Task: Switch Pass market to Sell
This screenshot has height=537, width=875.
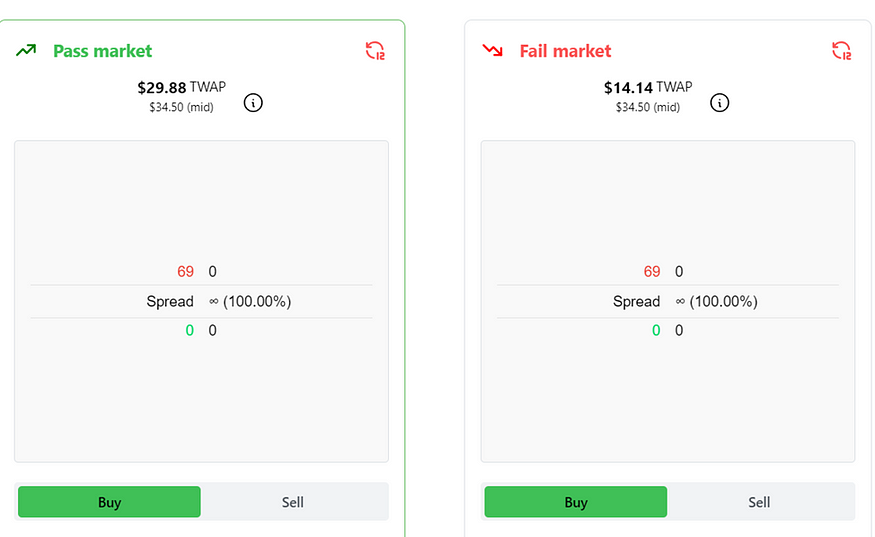Action: [292, 502]
